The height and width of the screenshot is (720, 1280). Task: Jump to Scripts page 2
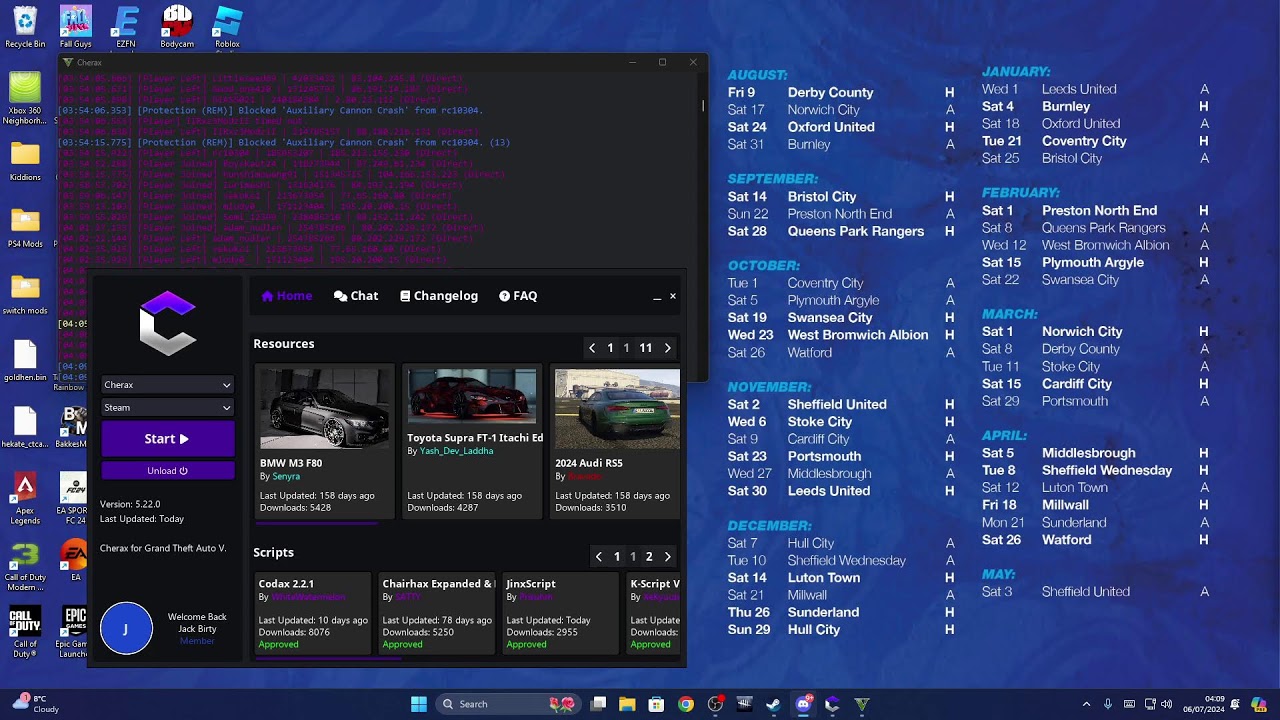tap(649, 557)
